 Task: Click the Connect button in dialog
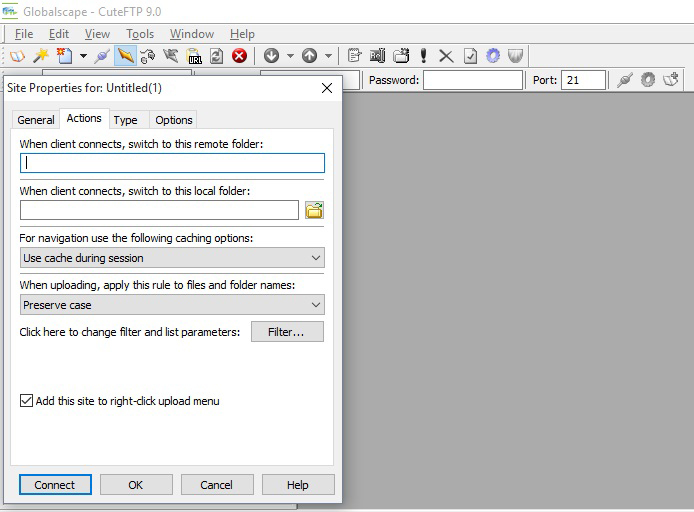tap(55, 485)
